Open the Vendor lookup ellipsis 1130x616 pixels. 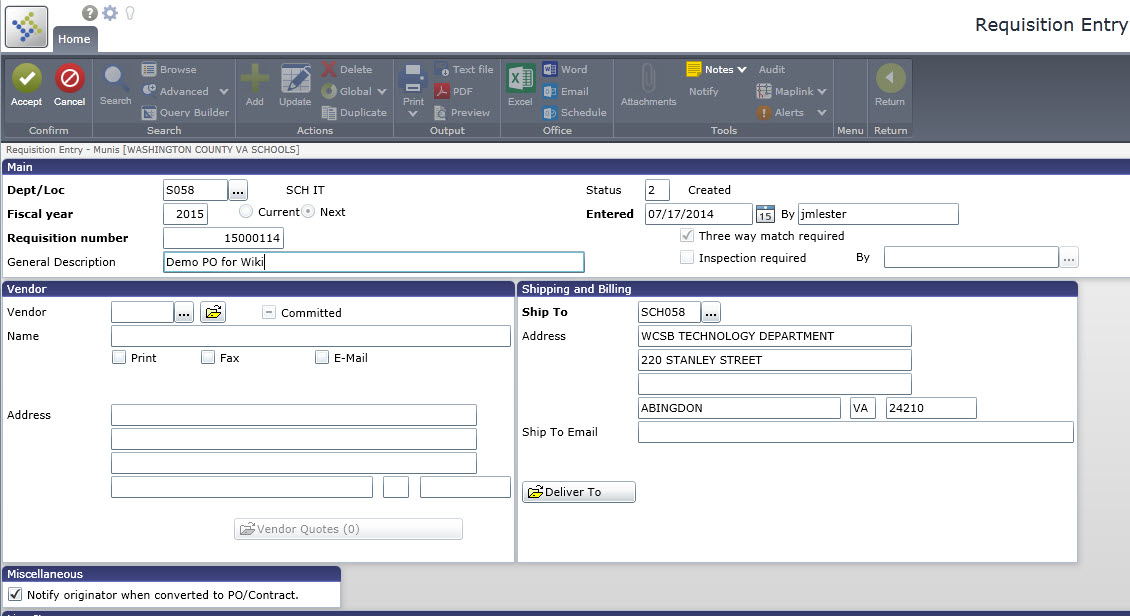pyautogui.click(x=184, y=312)
